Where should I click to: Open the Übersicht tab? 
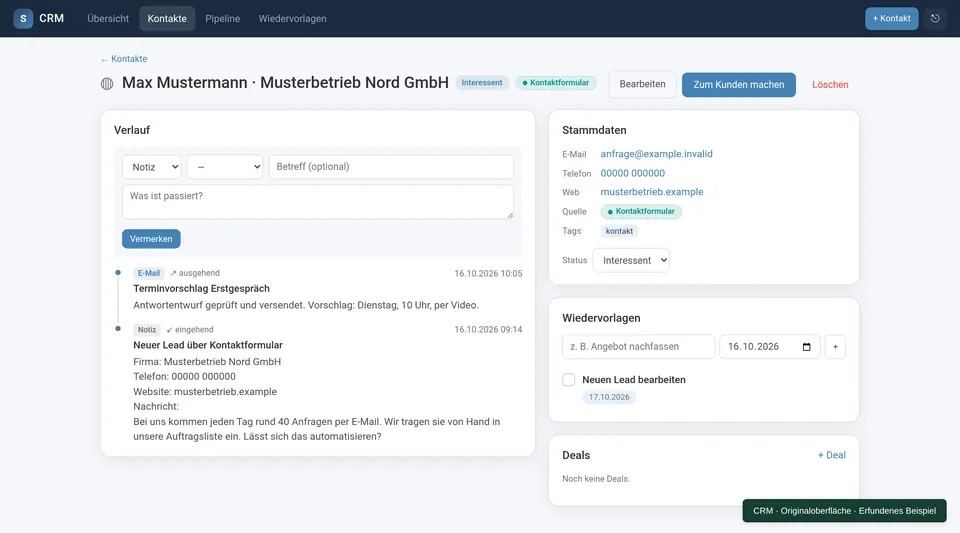(x=108, y=18)
